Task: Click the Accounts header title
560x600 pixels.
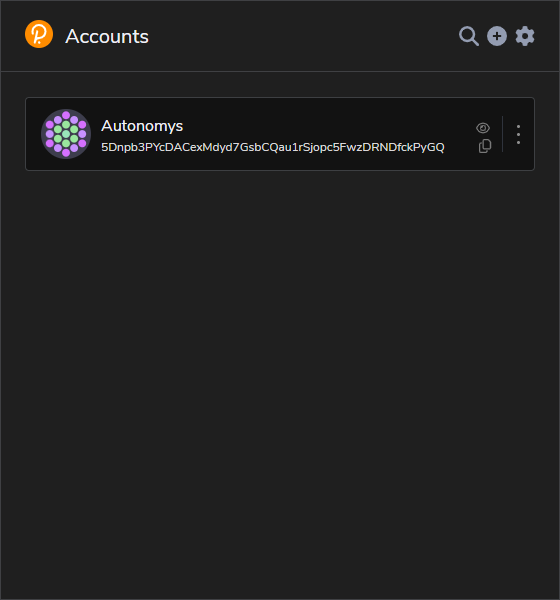Action: coord(107,36)
